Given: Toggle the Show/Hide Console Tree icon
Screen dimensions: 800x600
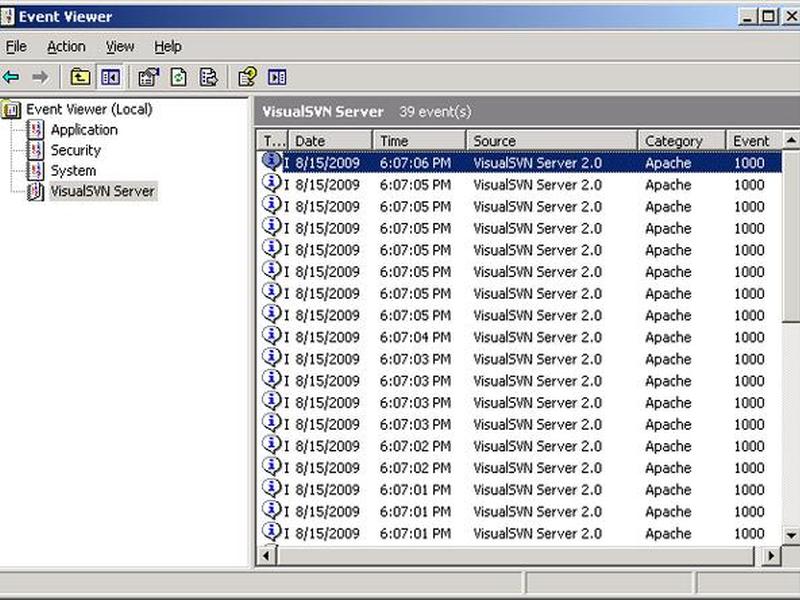Looking at the screenshot, I should (x=110, y=78).
